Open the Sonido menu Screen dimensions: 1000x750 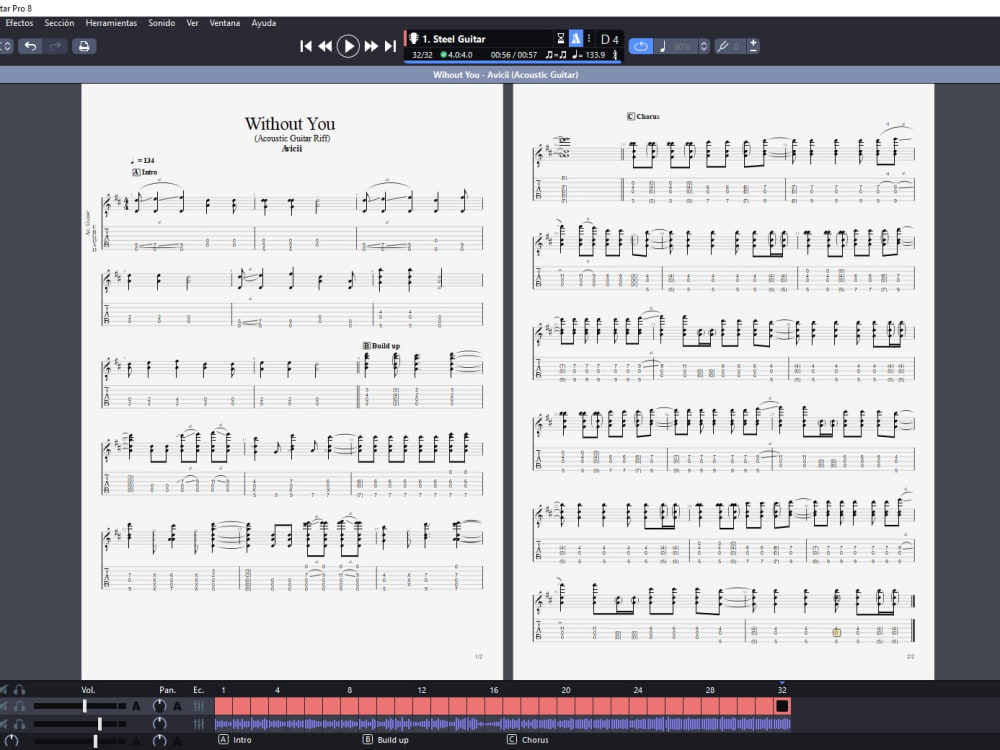click(x=161, y=23)
